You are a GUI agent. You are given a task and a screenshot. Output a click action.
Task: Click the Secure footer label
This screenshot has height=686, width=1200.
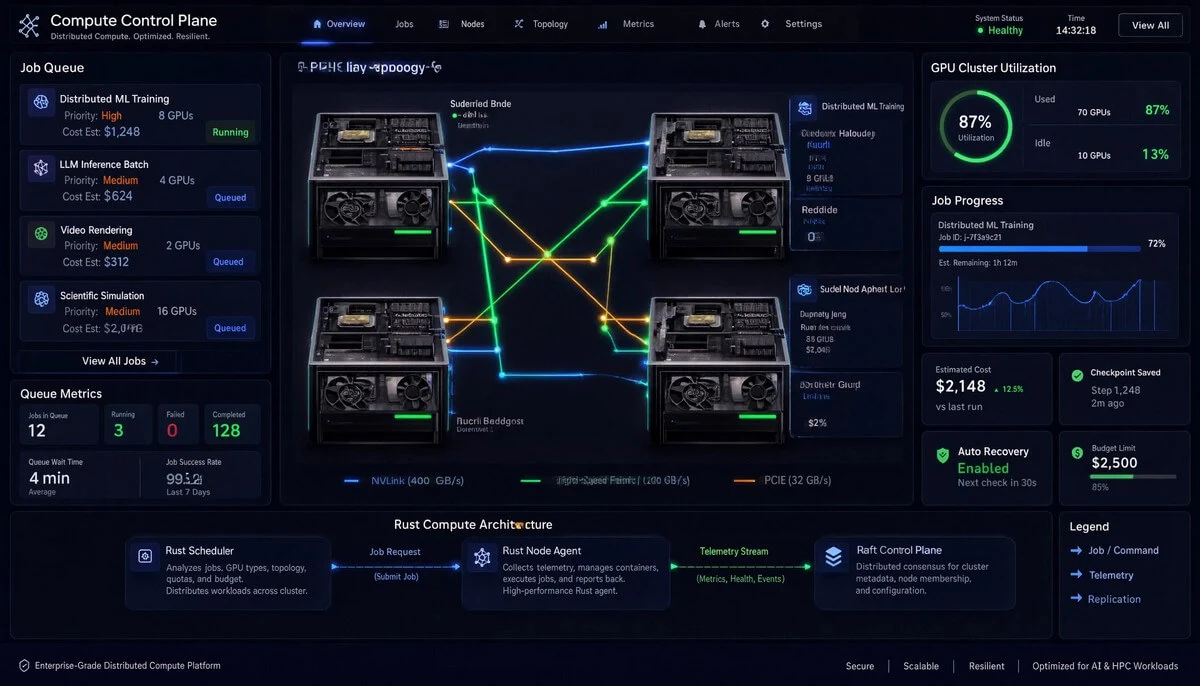coord(859,666)
